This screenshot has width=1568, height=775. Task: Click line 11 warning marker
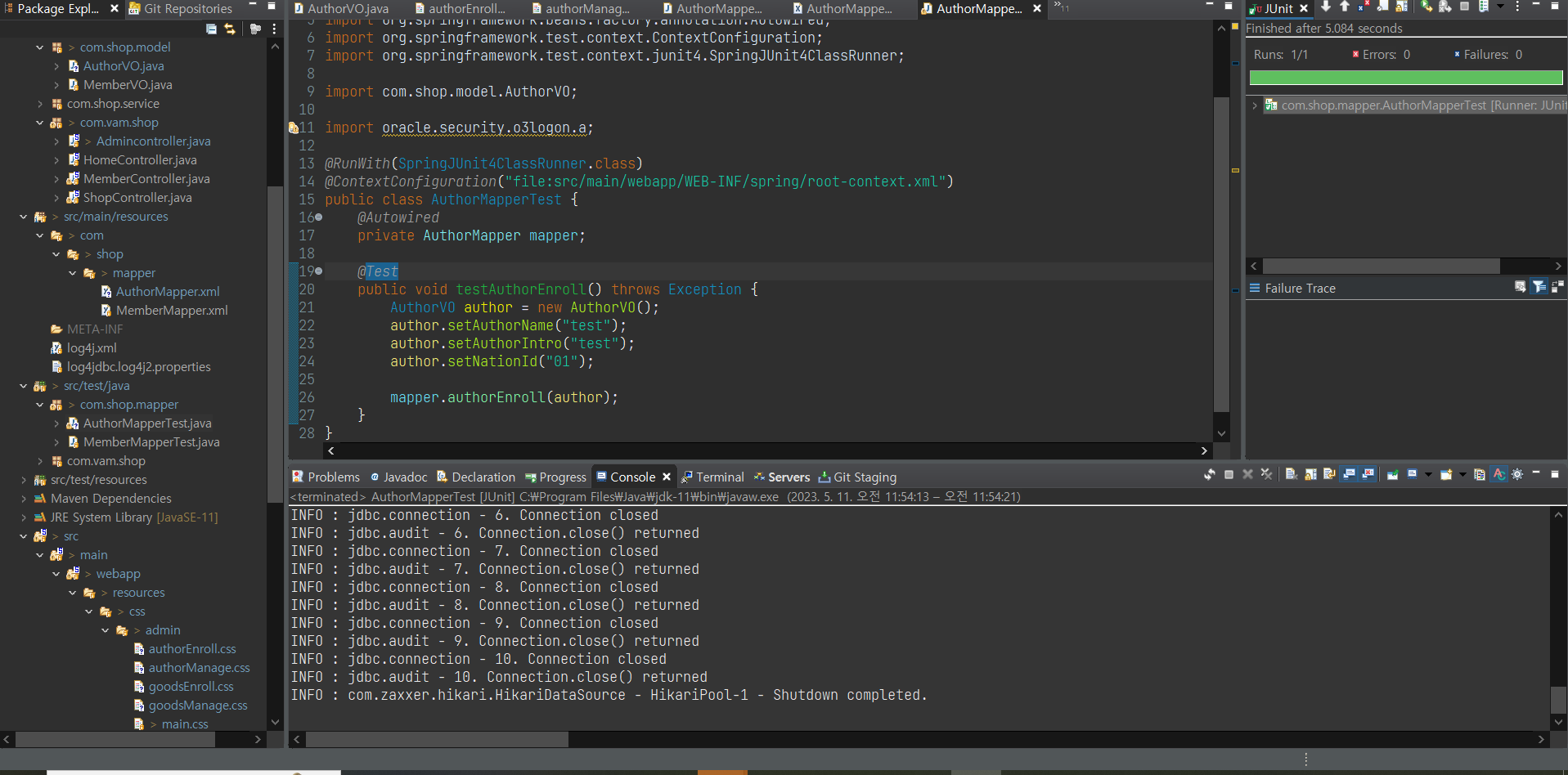(x=293, y=128)
